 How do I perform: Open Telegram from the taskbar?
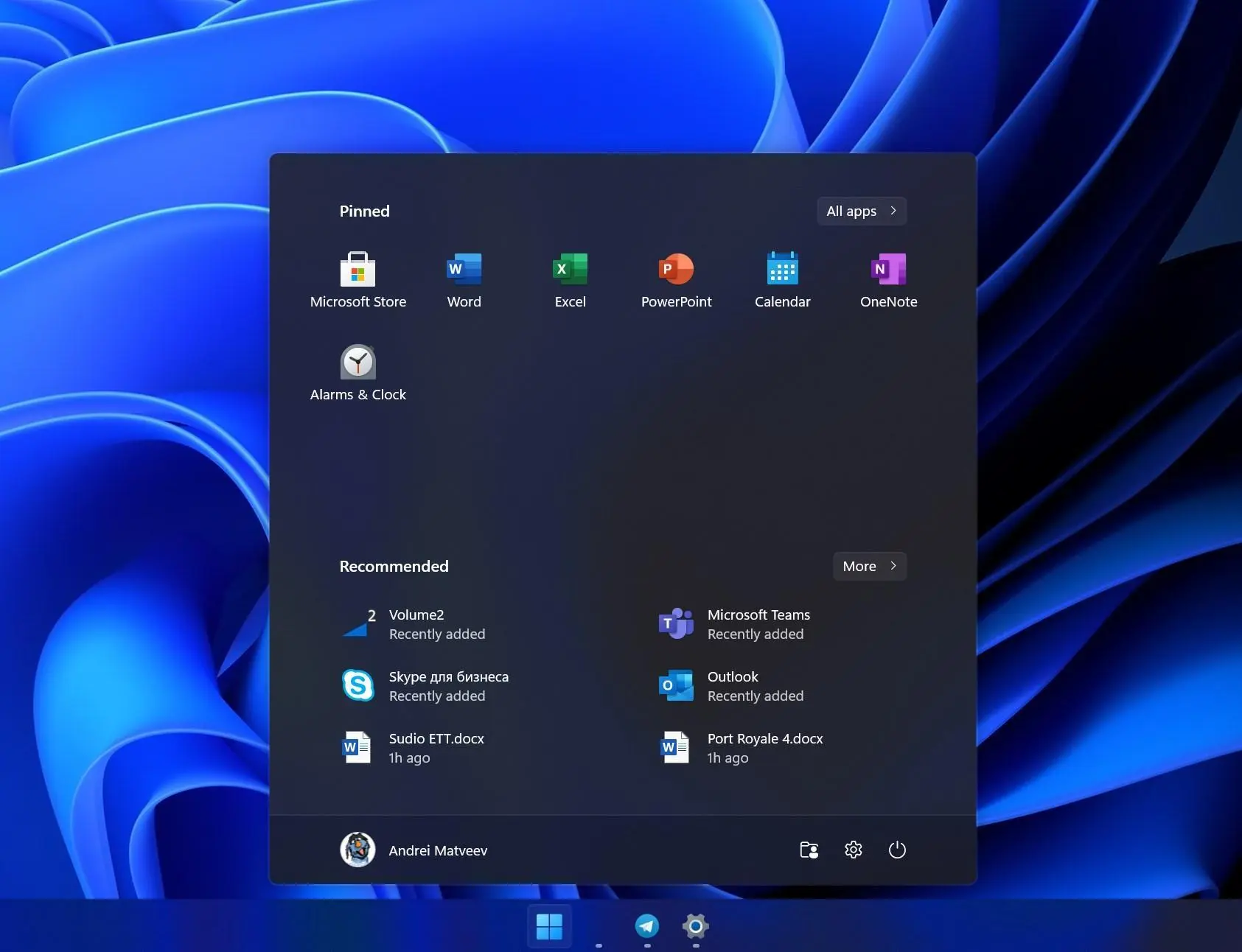[647, 926]
